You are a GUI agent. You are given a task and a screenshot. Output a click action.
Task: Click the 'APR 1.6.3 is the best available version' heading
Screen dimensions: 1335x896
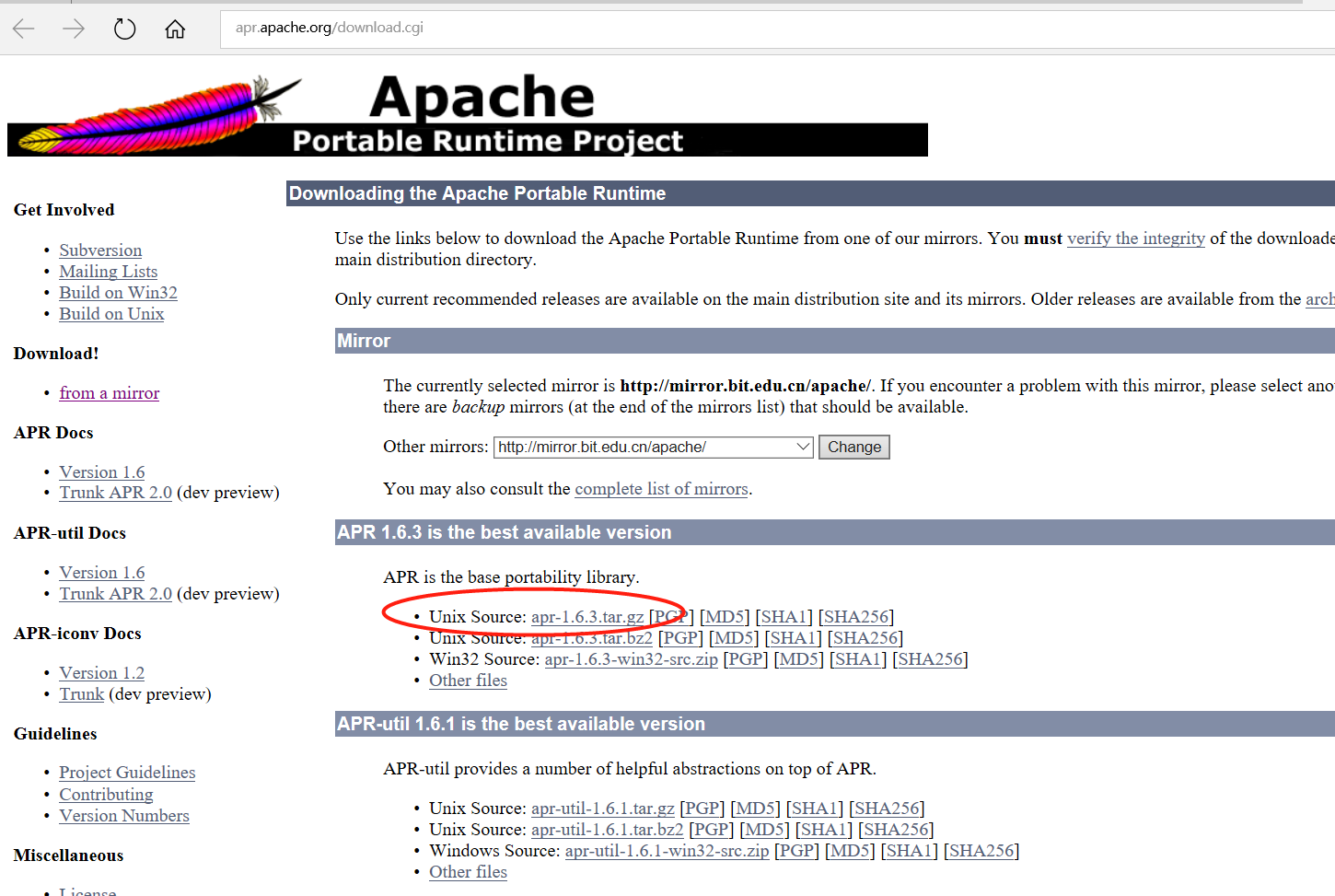coord(505,532)
